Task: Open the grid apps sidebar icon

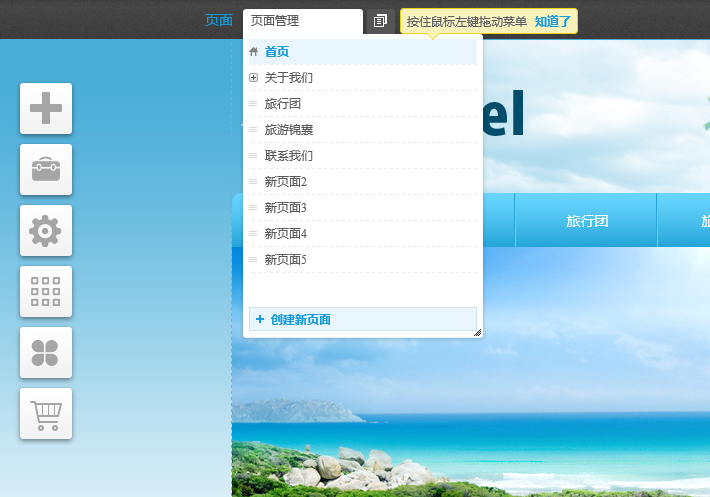Action: (x=46, y=292)
